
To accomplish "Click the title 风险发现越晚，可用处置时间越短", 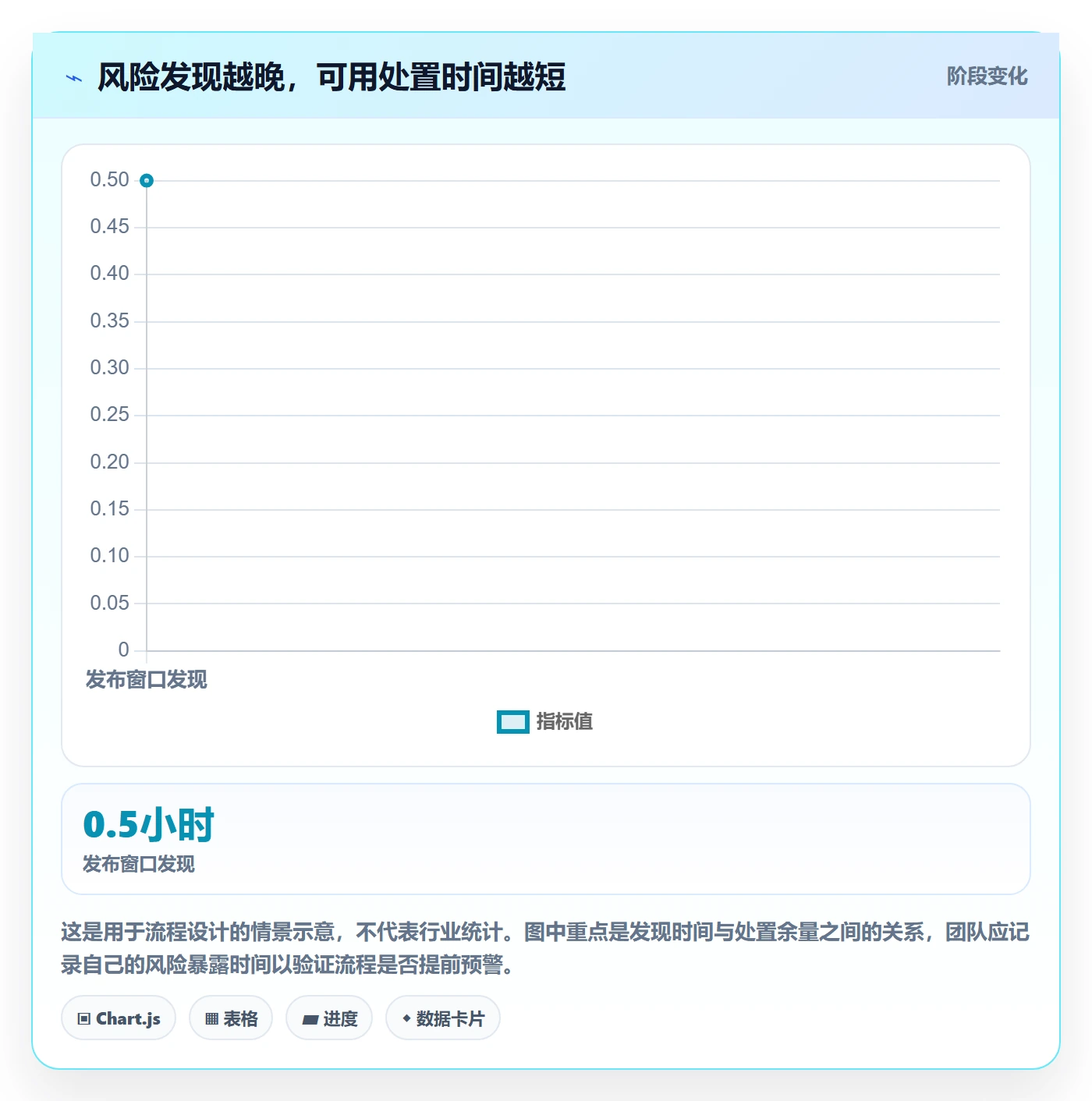I will point(331,77).
